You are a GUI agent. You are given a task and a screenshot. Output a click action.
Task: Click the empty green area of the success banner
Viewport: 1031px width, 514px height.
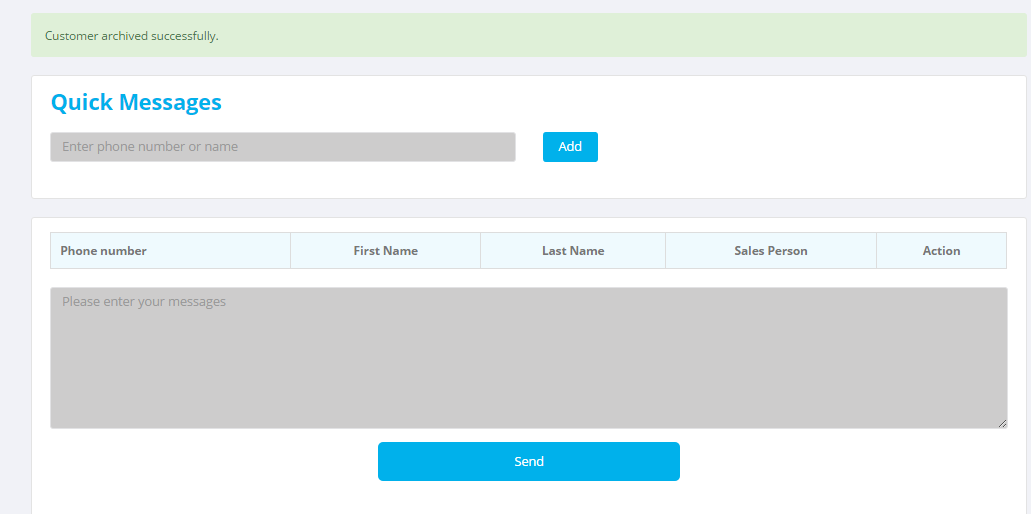[x=625, y=35]
